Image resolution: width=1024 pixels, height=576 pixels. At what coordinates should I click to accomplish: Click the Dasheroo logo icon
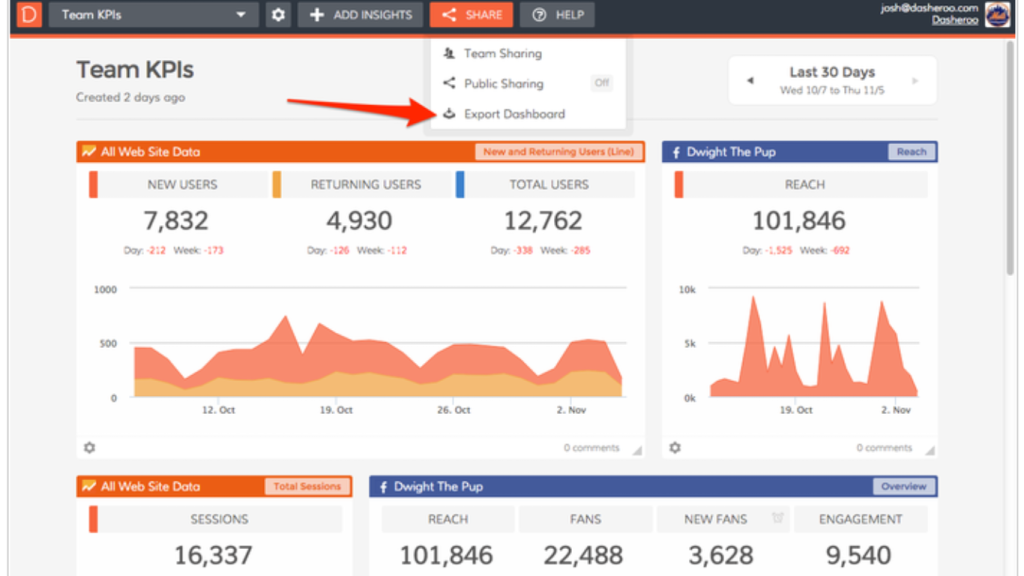tap(29, 15)
